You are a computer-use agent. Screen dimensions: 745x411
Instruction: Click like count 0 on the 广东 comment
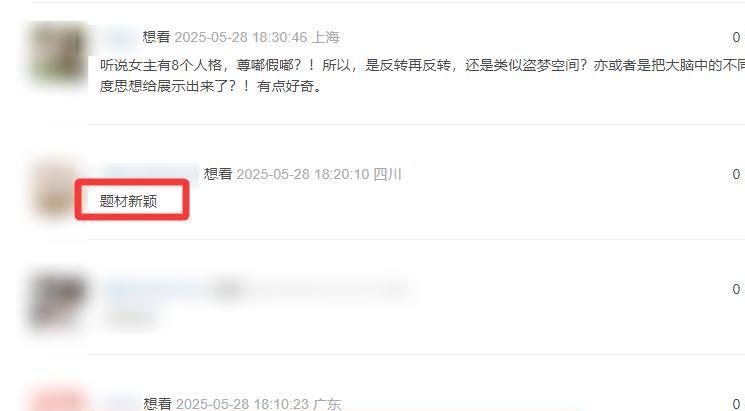[736, 404]
